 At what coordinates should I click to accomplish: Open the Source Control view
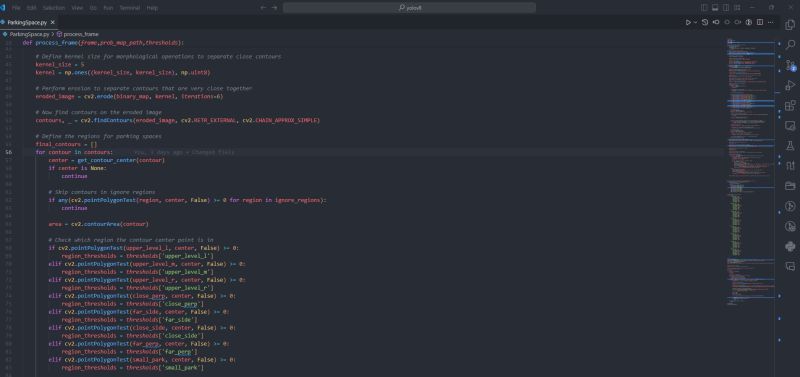pyautogui.click(x=790, y=65)
